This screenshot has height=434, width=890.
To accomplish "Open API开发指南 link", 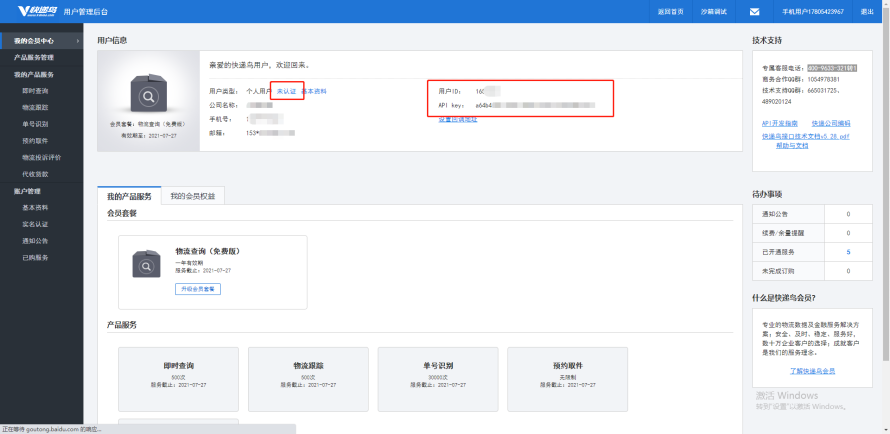I will [780, 123].
